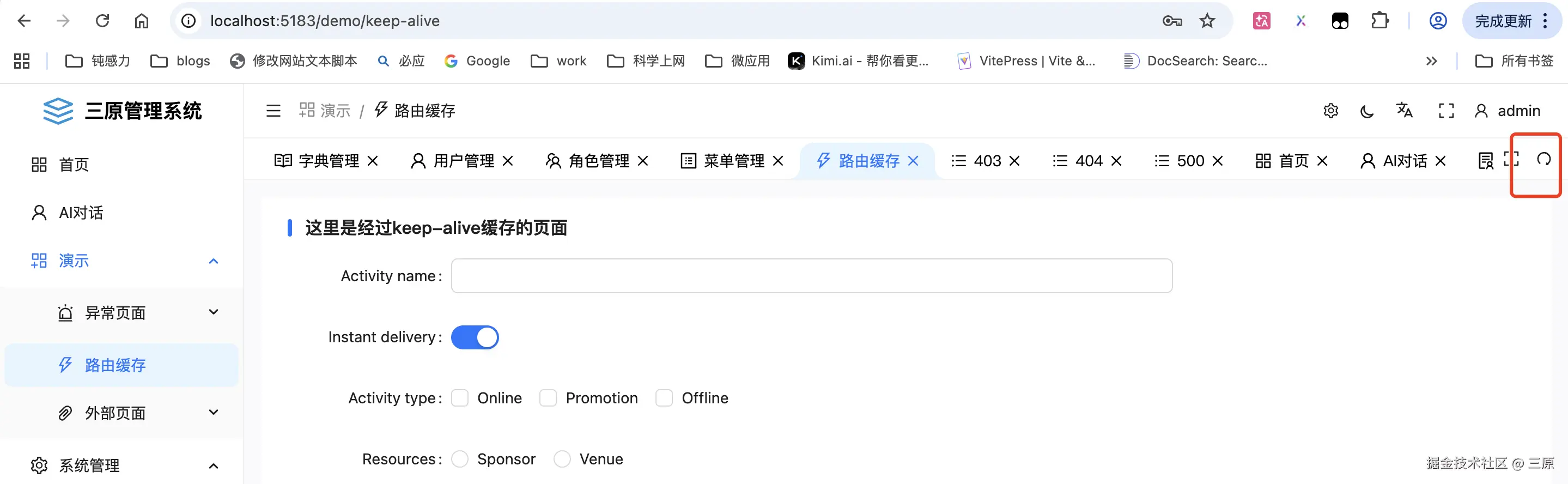Screen dimensions: 1568x484
Task: Open the VitePress bookmark
Action: (1026, 61)
